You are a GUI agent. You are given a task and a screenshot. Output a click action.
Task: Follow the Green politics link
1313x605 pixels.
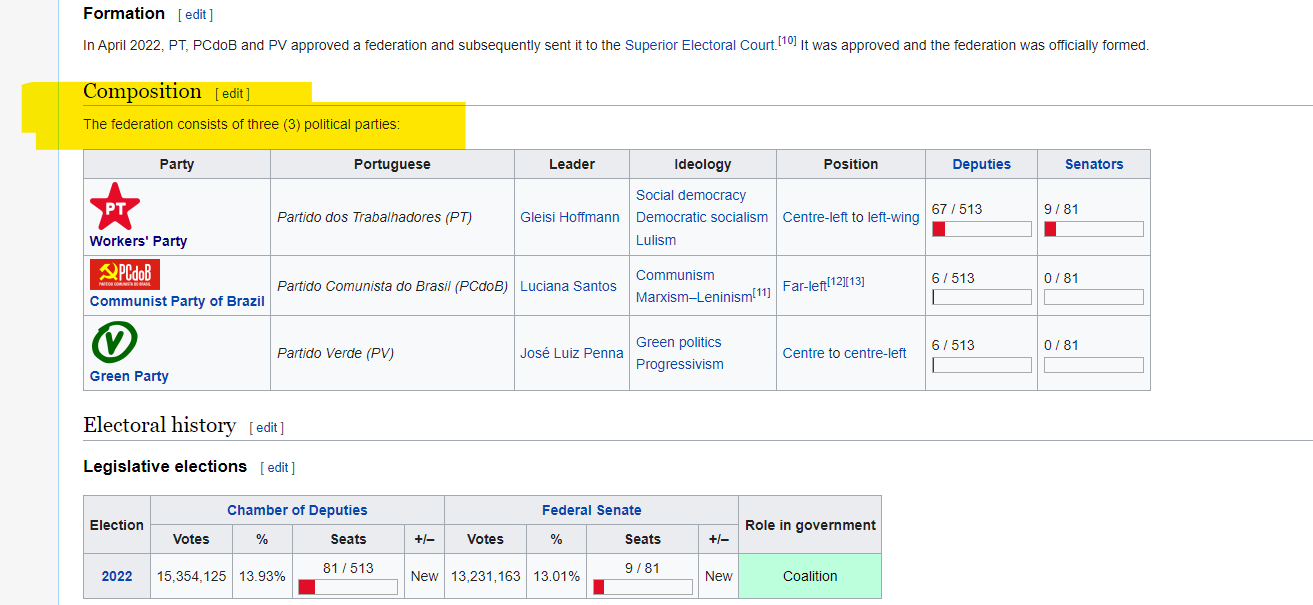pos(679,342)
